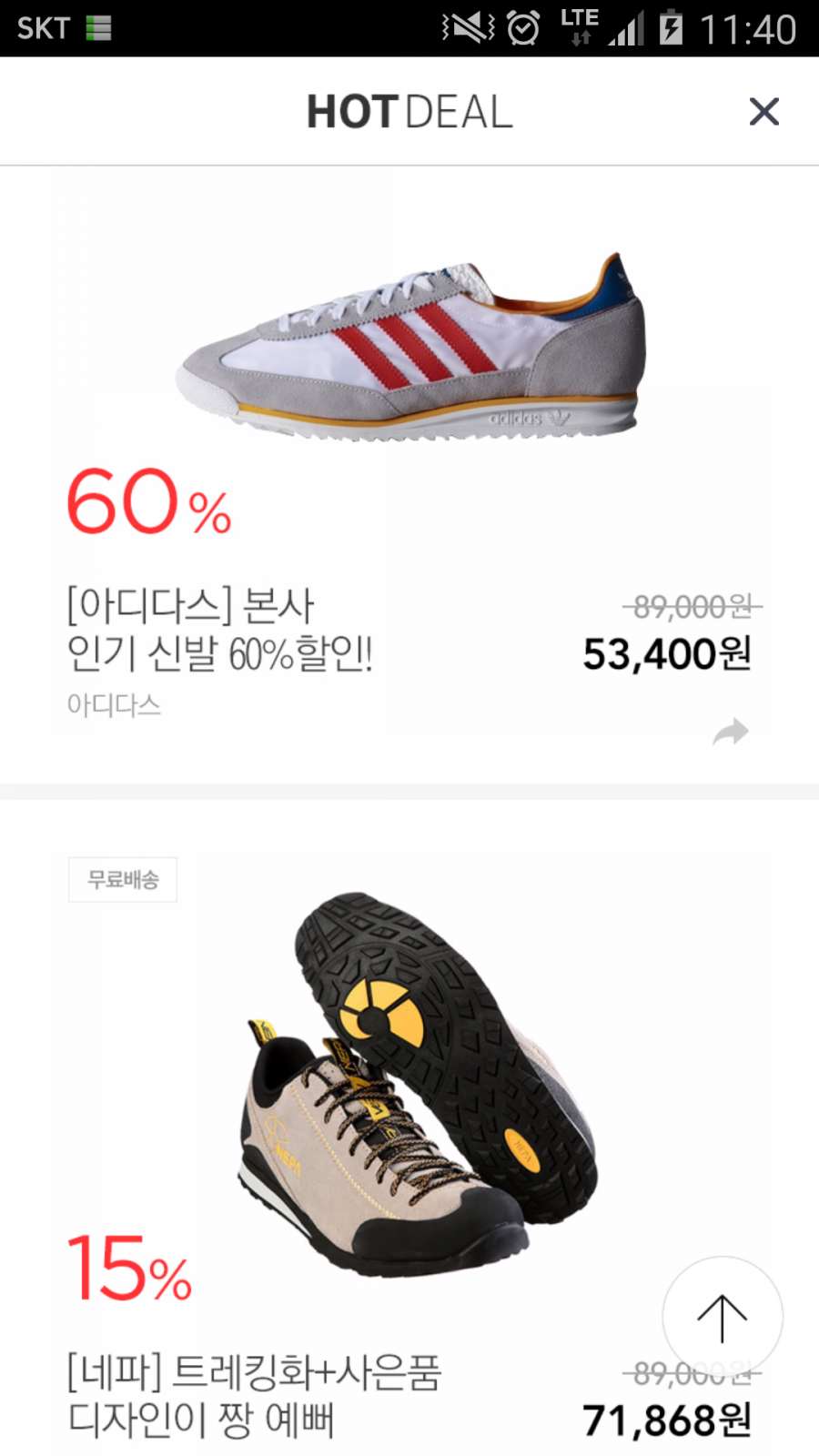Tap the 53,400원 sale price
The width and height of the screenshot is (819, 1456).
pos(667,653)
